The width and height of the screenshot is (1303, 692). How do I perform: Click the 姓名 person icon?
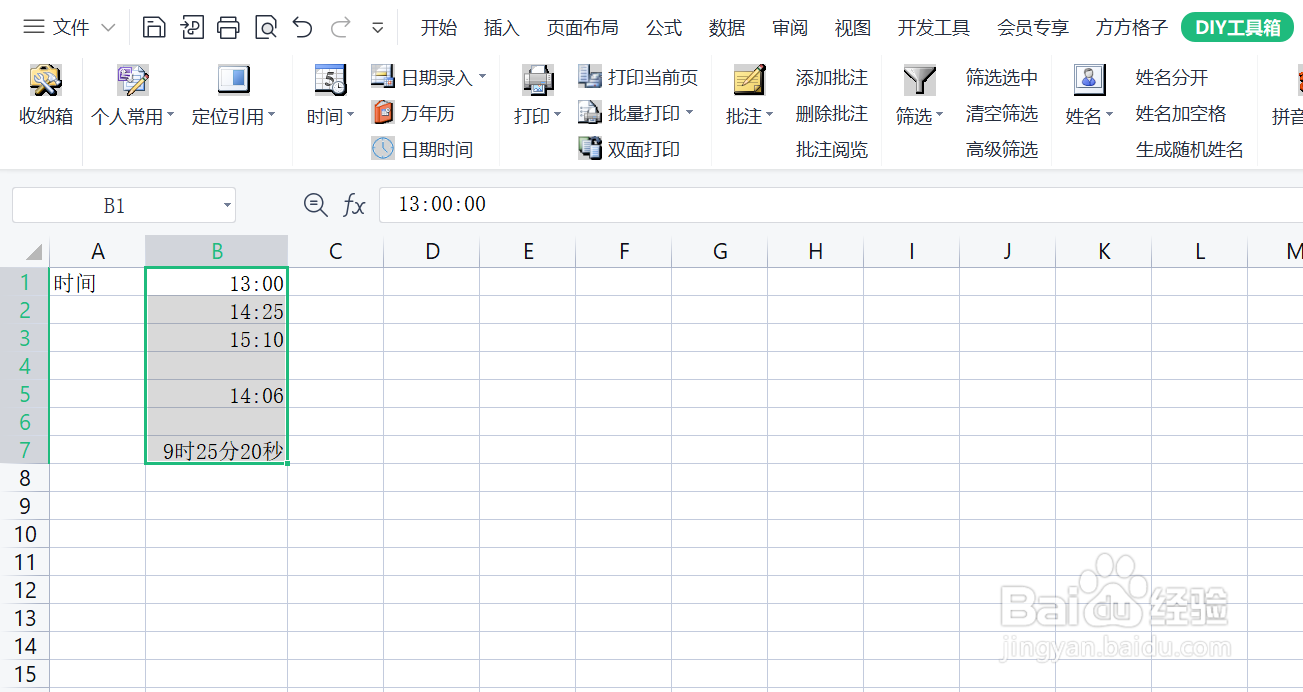click(1089, 79)
